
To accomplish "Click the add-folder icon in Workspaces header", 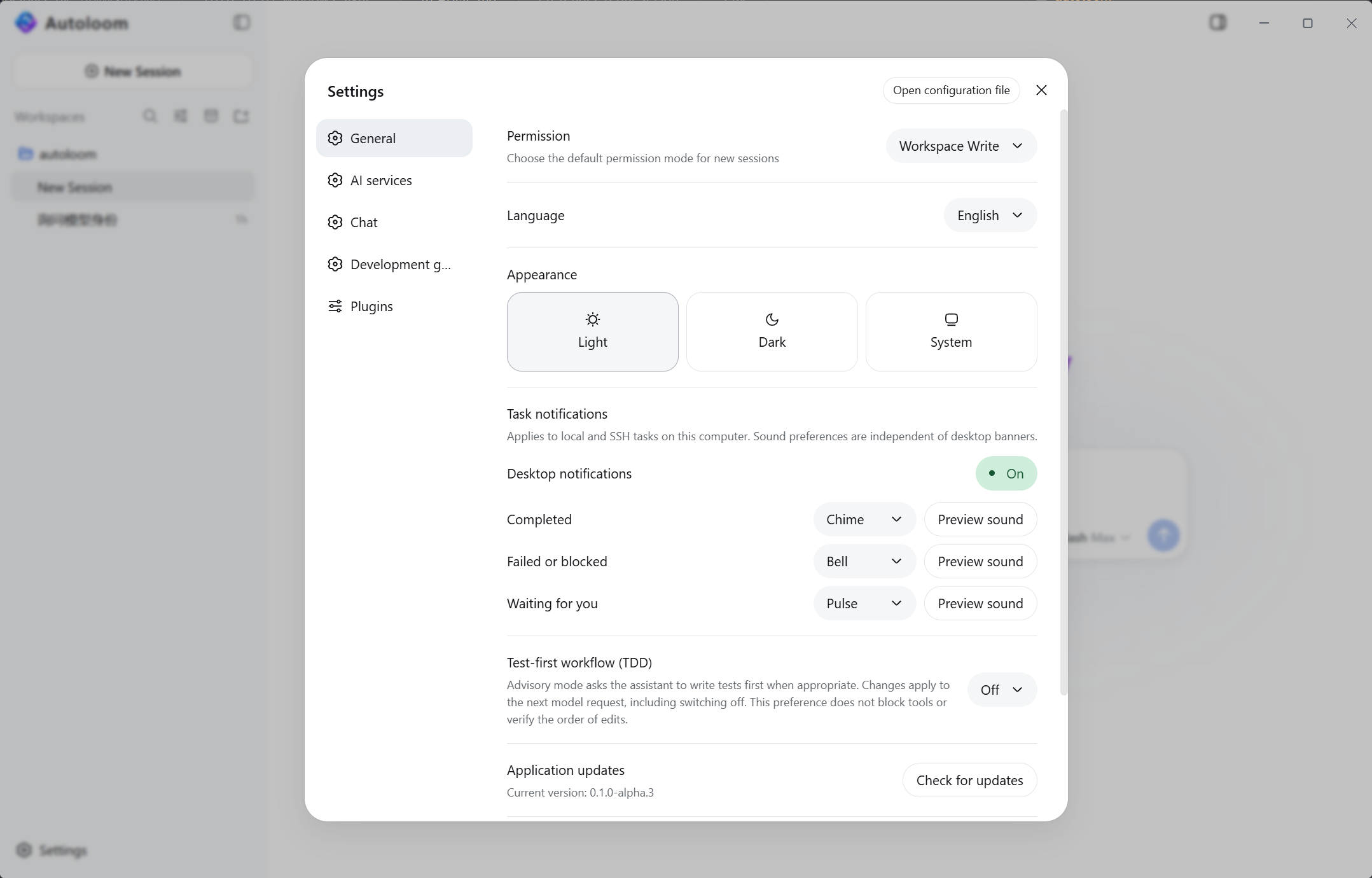I will (x=241, y=116).
